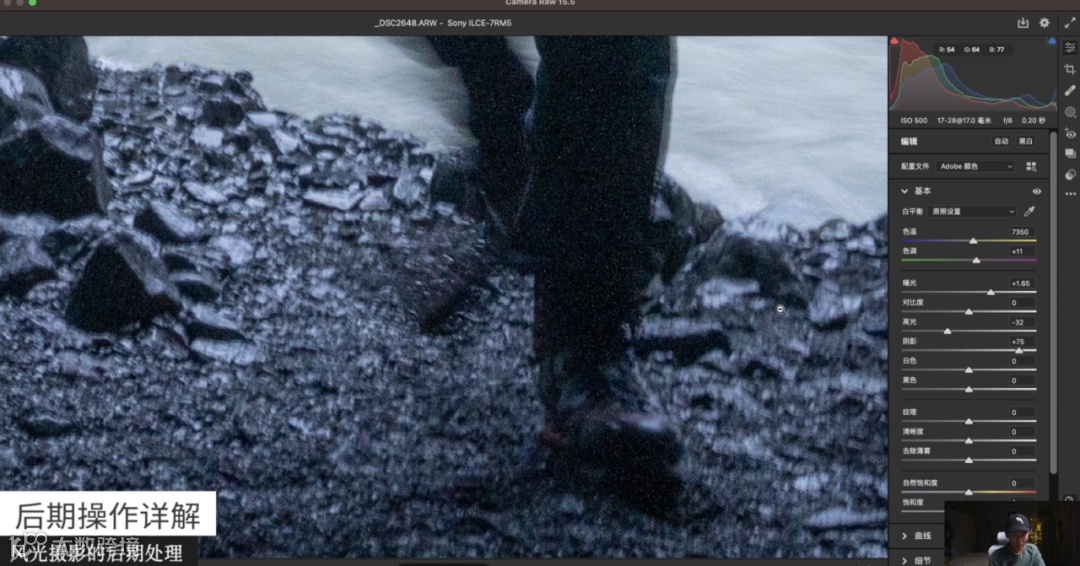Viewport: 1080px width, 566px height.
Task: Click the save image download icon
Action: point(1023,23)
